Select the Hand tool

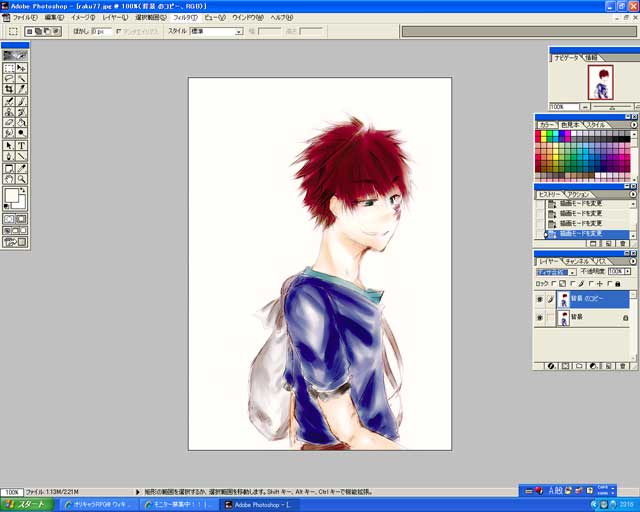[9, 179]
